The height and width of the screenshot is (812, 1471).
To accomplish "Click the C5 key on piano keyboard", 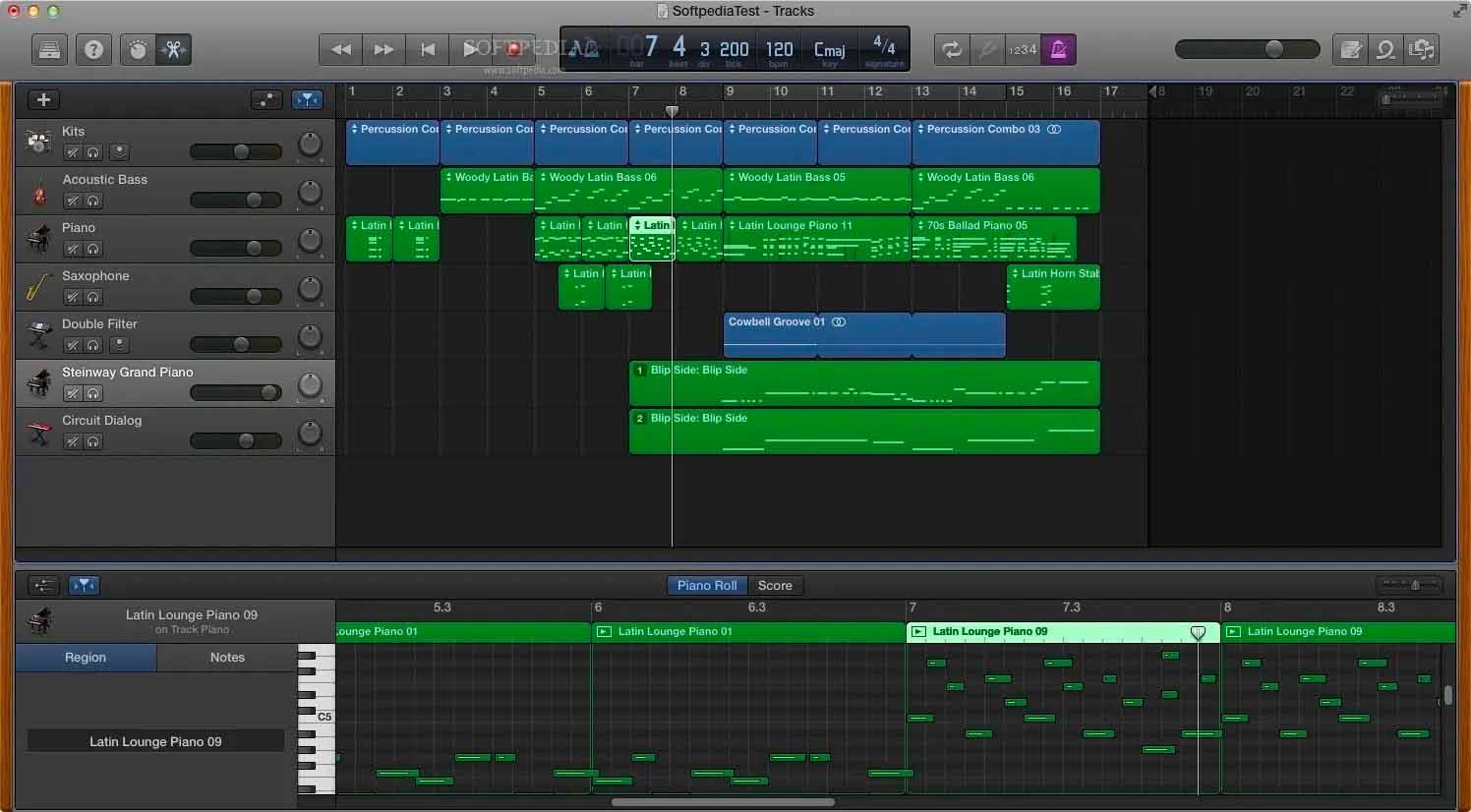I will [x=316, y=717].
